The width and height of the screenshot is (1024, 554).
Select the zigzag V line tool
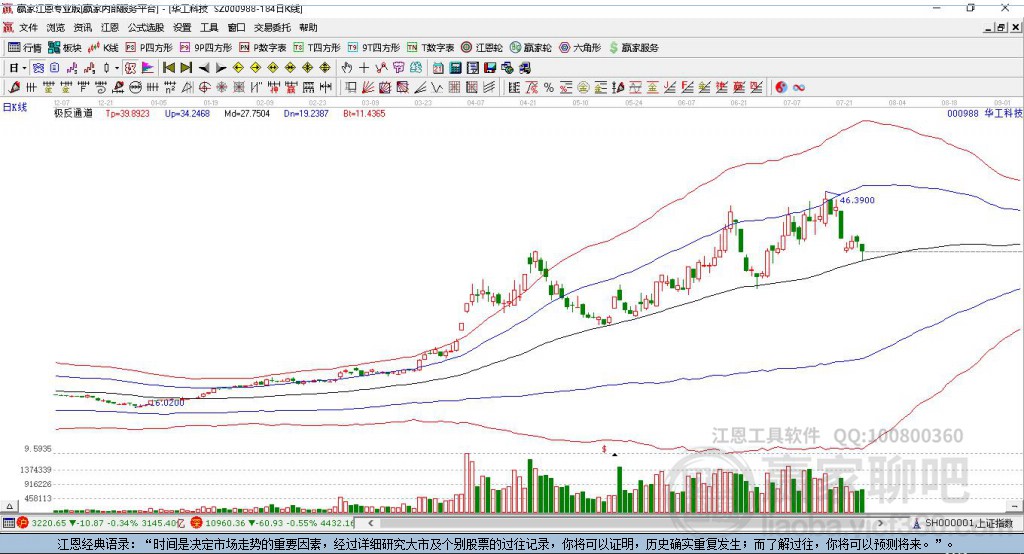(x=437, y=88)
